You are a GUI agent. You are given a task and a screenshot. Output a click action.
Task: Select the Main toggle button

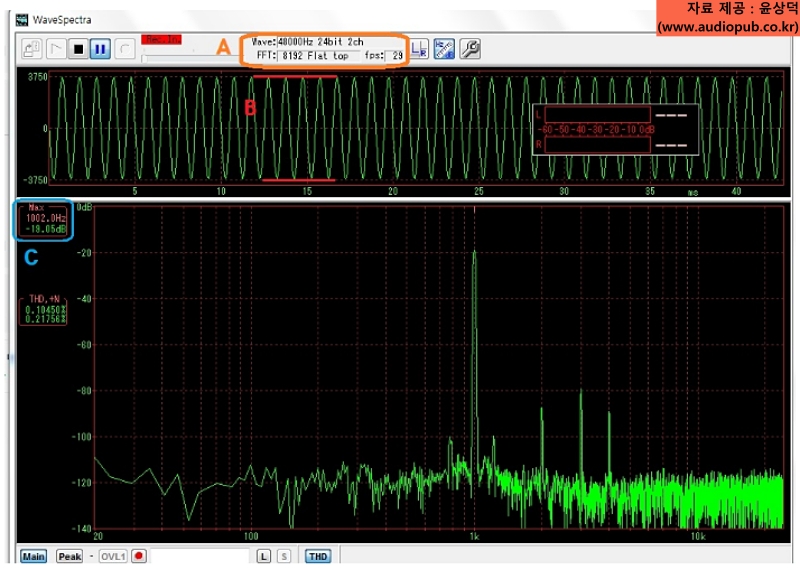33,556
